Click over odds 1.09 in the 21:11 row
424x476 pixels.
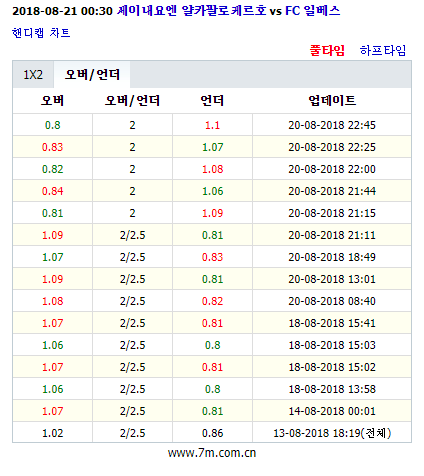pos(52,235)
